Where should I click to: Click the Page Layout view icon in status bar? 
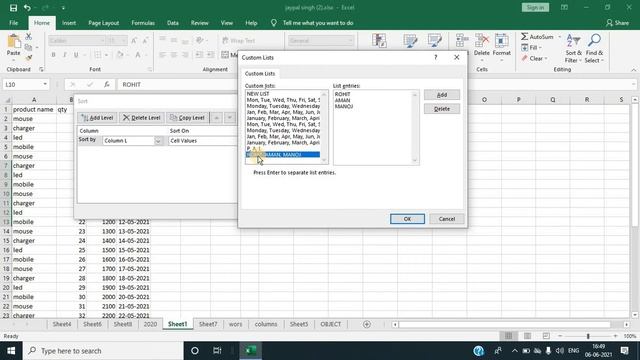coord(527,336)
